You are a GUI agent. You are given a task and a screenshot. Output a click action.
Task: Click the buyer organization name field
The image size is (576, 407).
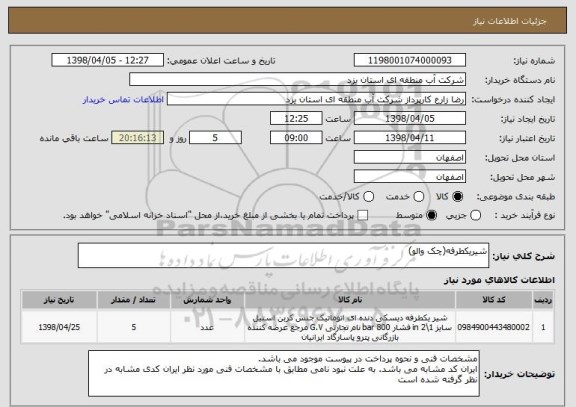(298, 80)
